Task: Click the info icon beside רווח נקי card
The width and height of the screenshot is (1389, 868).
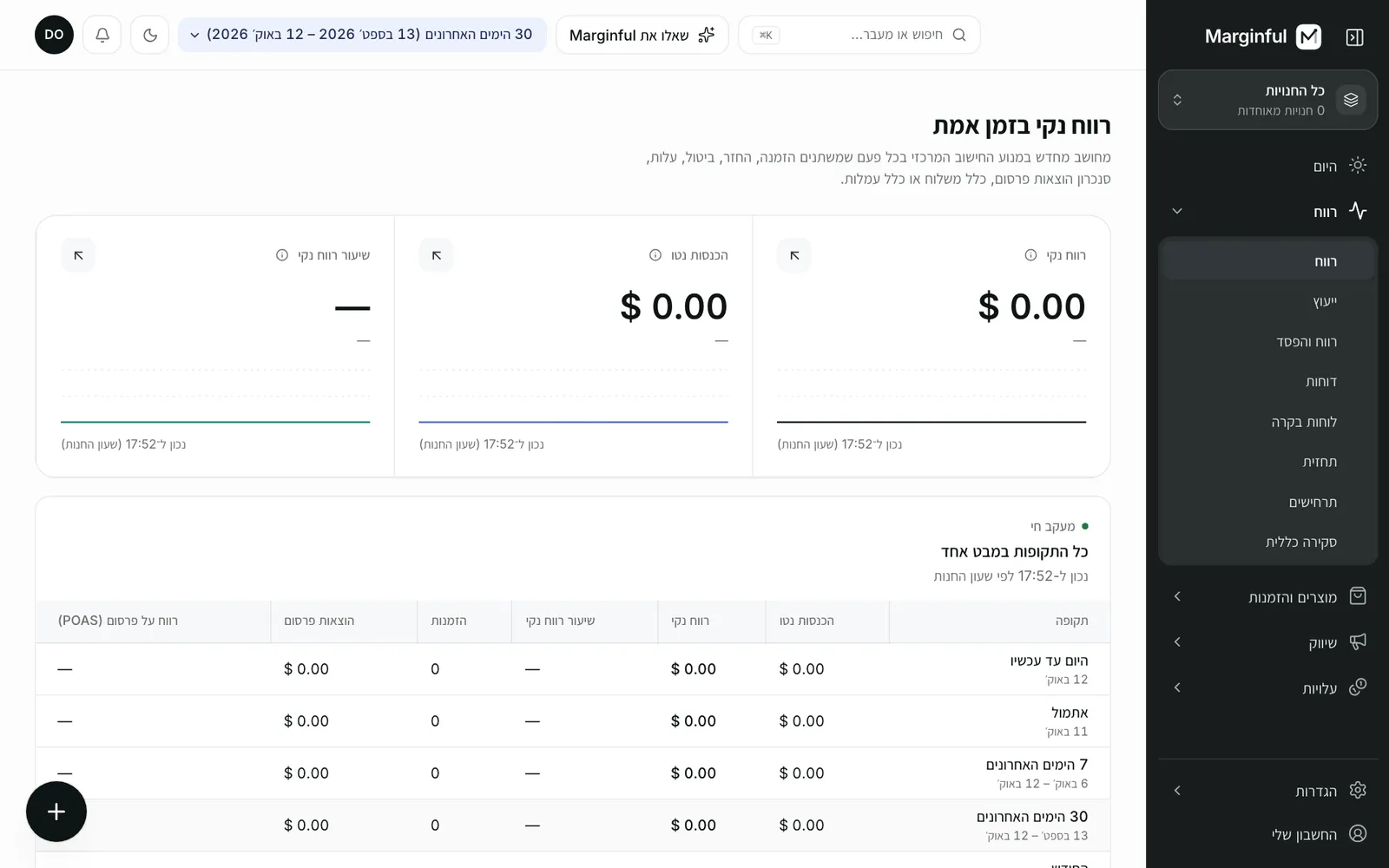Action: (1030, 255)
